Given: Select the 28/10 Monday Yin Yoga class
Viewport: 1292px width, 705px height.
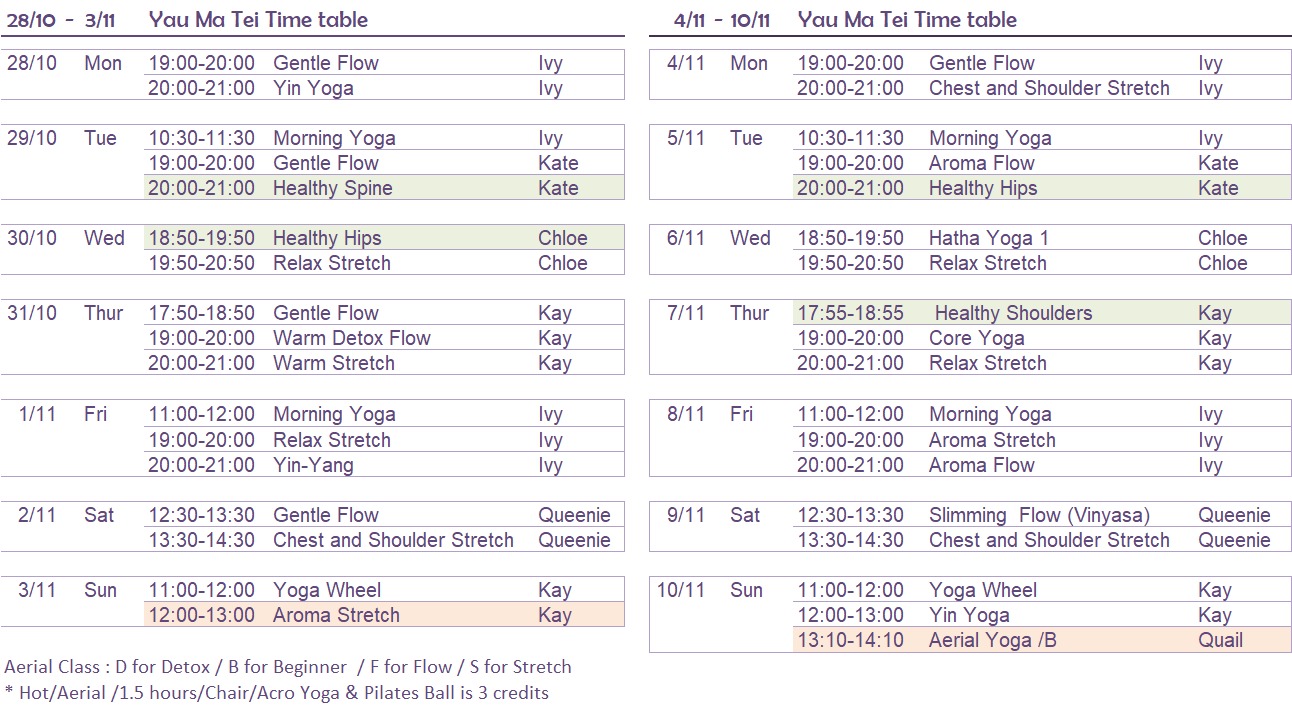Looking at the screenshot, I should point(385,88).
